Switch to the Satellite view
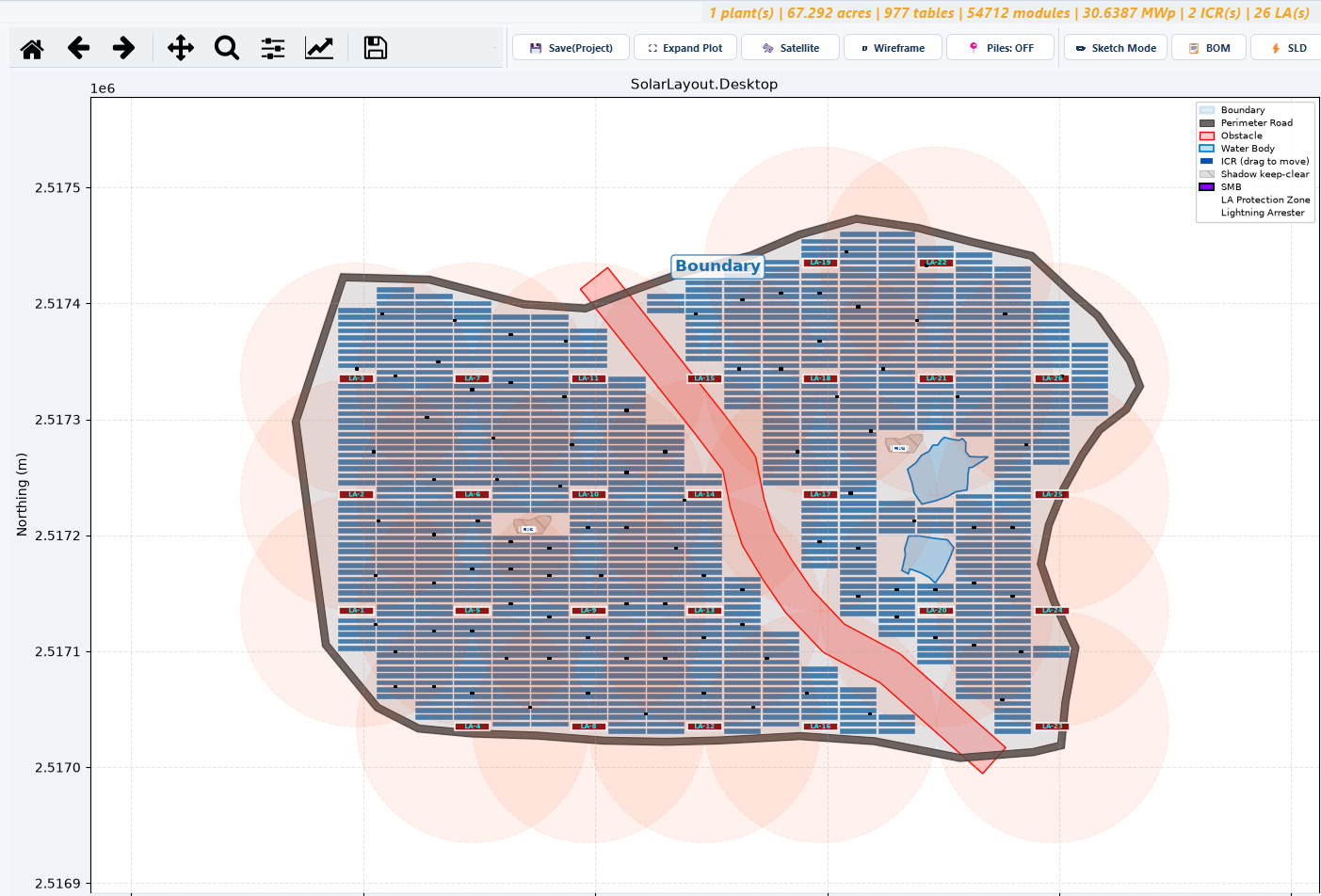 [790, 48]
